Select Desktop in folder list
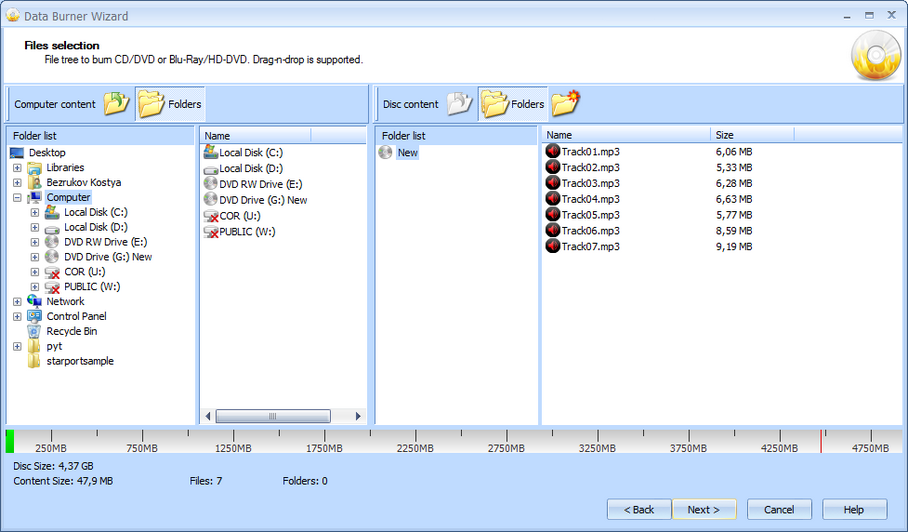 pyautogui.click(x=47, y=153)
